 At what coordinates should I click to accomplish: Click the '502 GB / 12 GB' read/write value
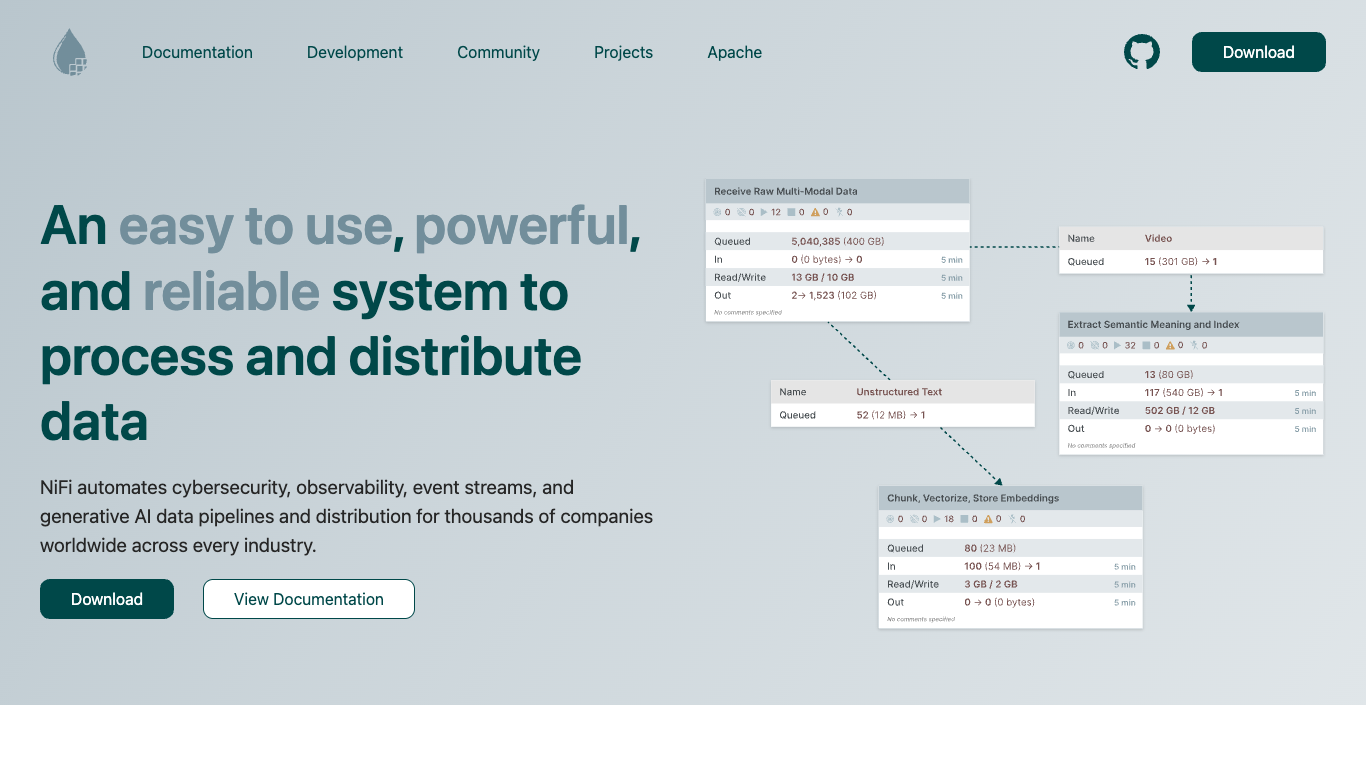[x=1180, y=411]
